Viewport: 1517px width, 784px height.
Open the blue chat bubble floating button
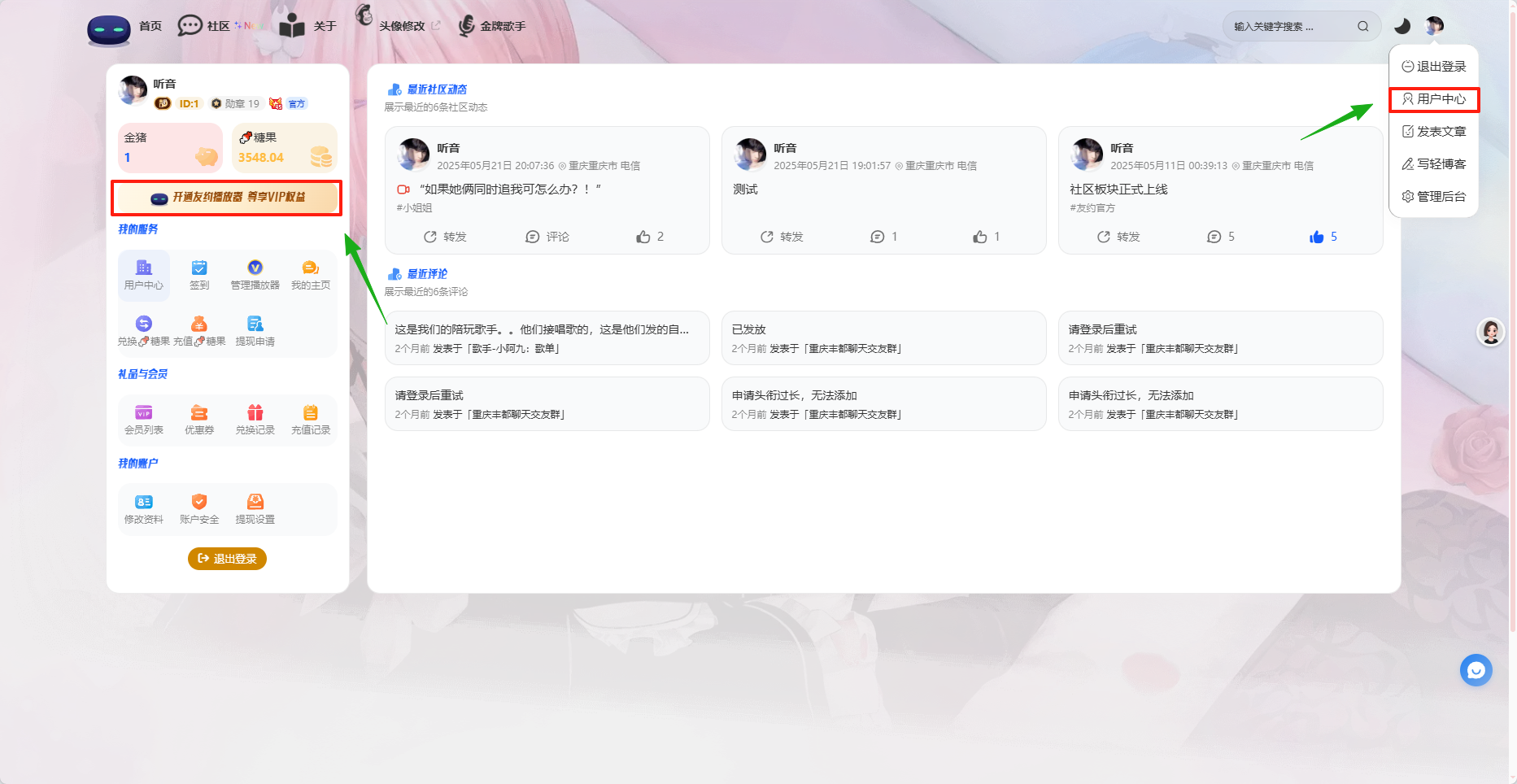1476,670
